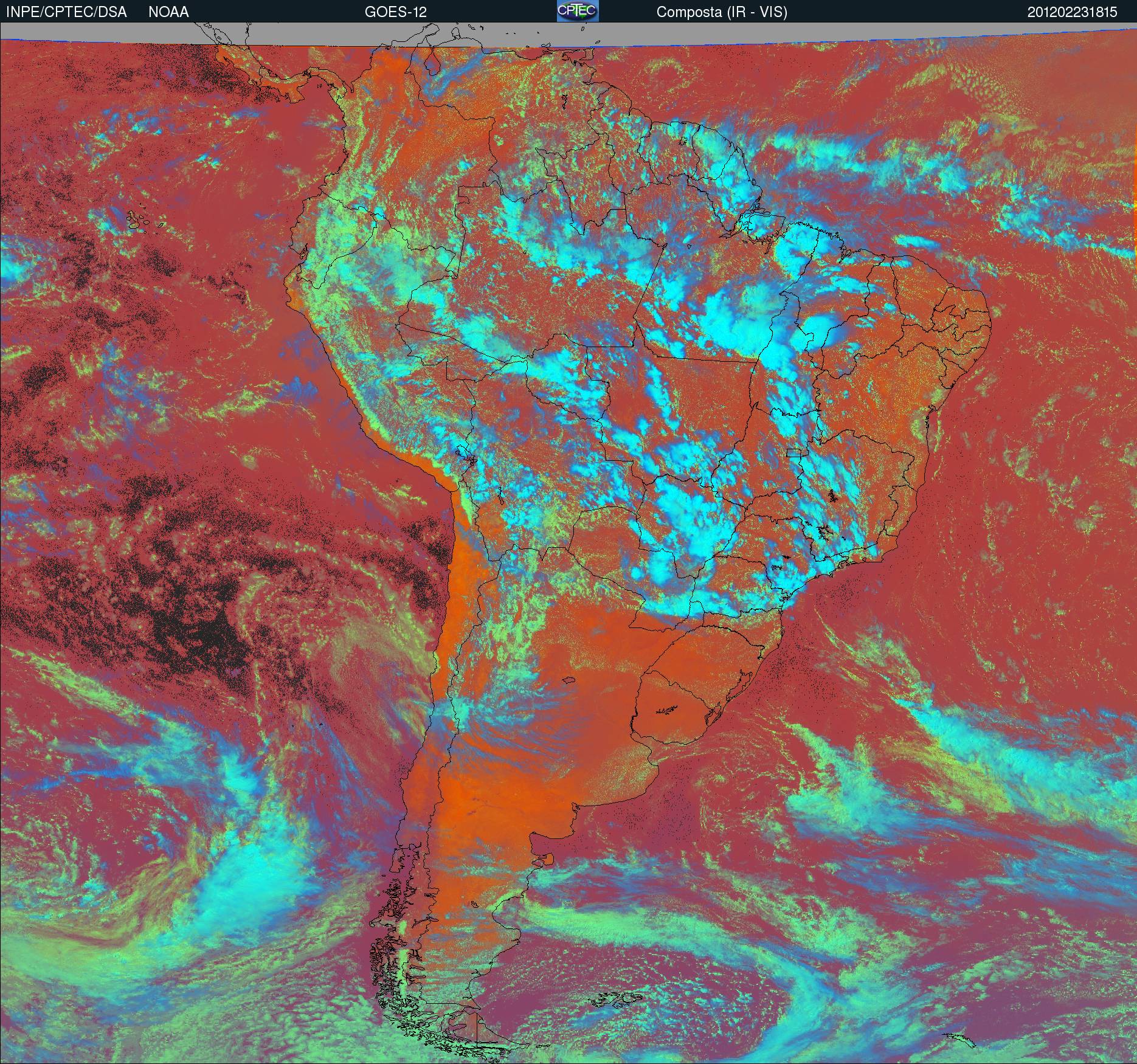Click the 'NOAA' label in header

168,12
